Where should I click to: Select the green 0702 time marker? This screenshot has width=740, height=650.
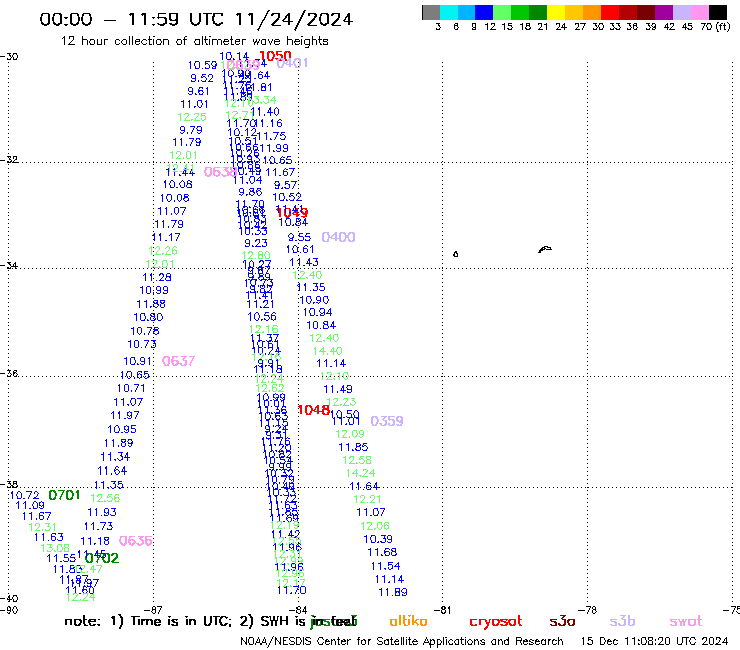(102, 558)
